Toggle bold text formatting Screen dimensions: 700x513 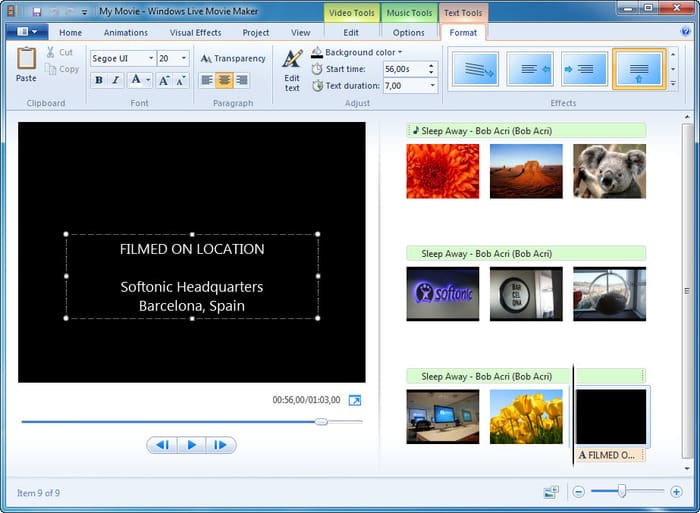[98, 80]
